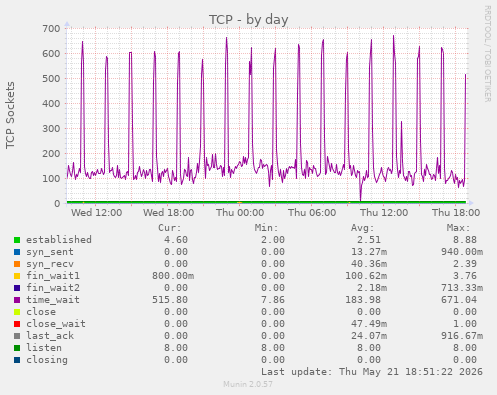
Task: Click the 700 y-axis tick label
Action: point(51,29)
